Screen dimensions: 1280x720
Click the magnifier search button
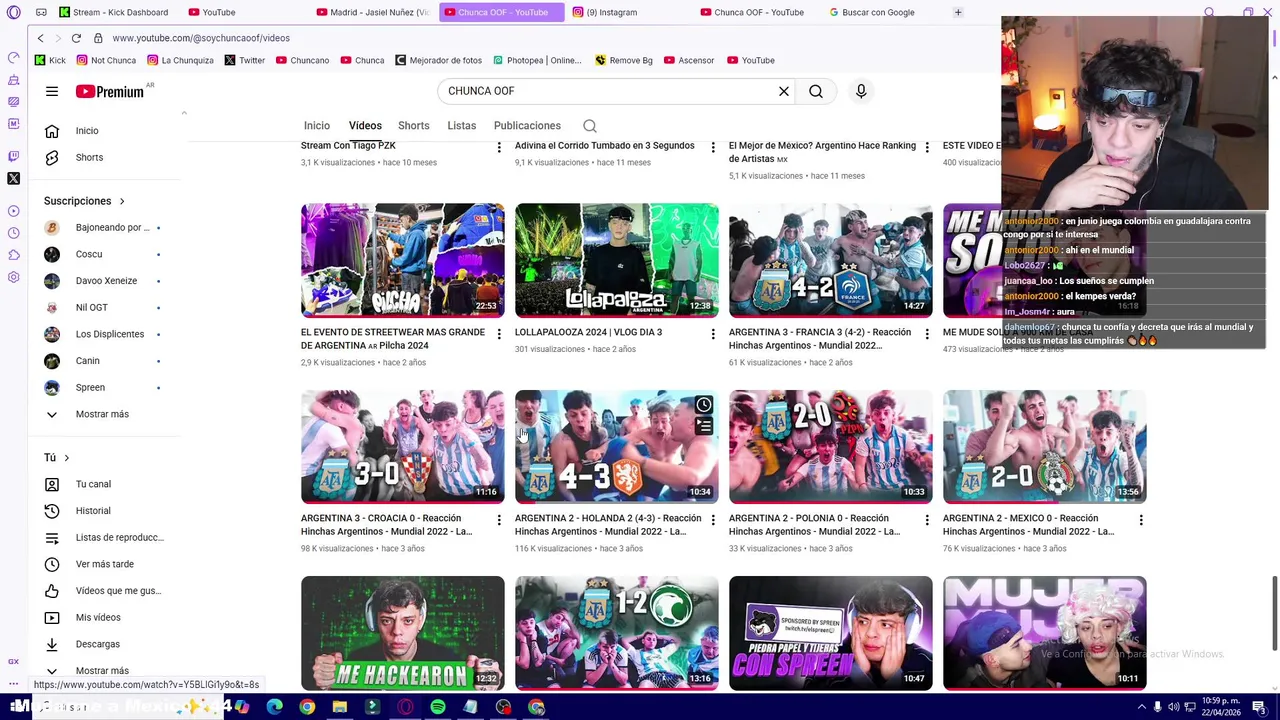tap(816, 91)
